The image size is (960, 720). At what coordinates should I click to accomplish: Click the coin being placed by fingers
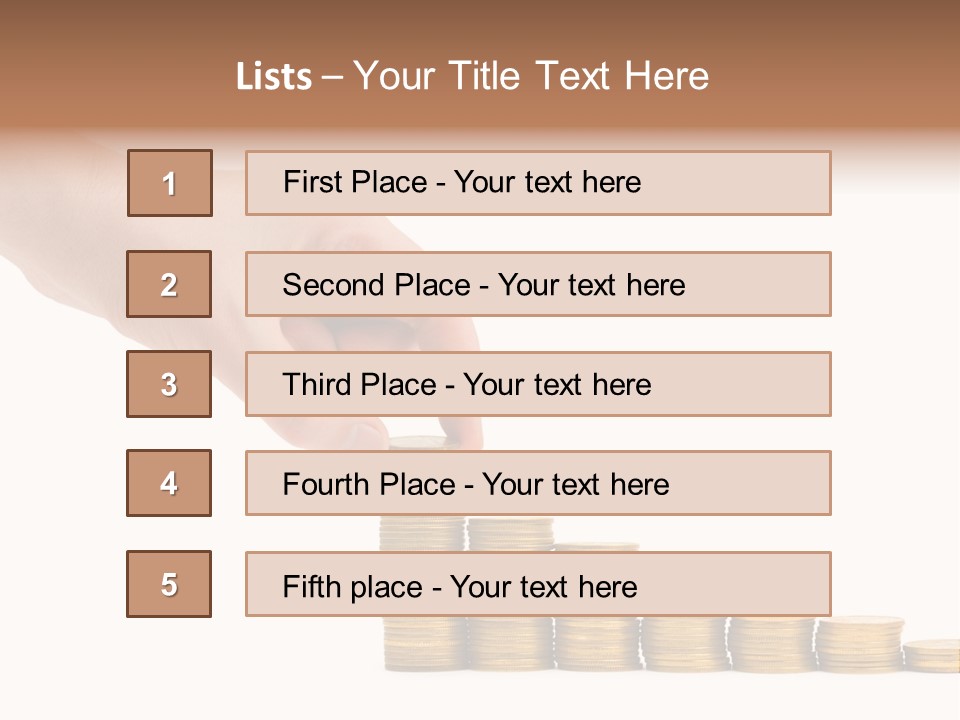pos(417,442)
